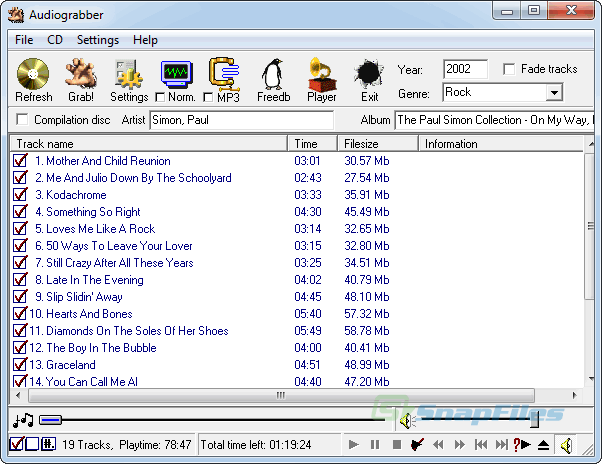Click the Year input field
This screenshot has height=464, width=602.
coord(465,69)
